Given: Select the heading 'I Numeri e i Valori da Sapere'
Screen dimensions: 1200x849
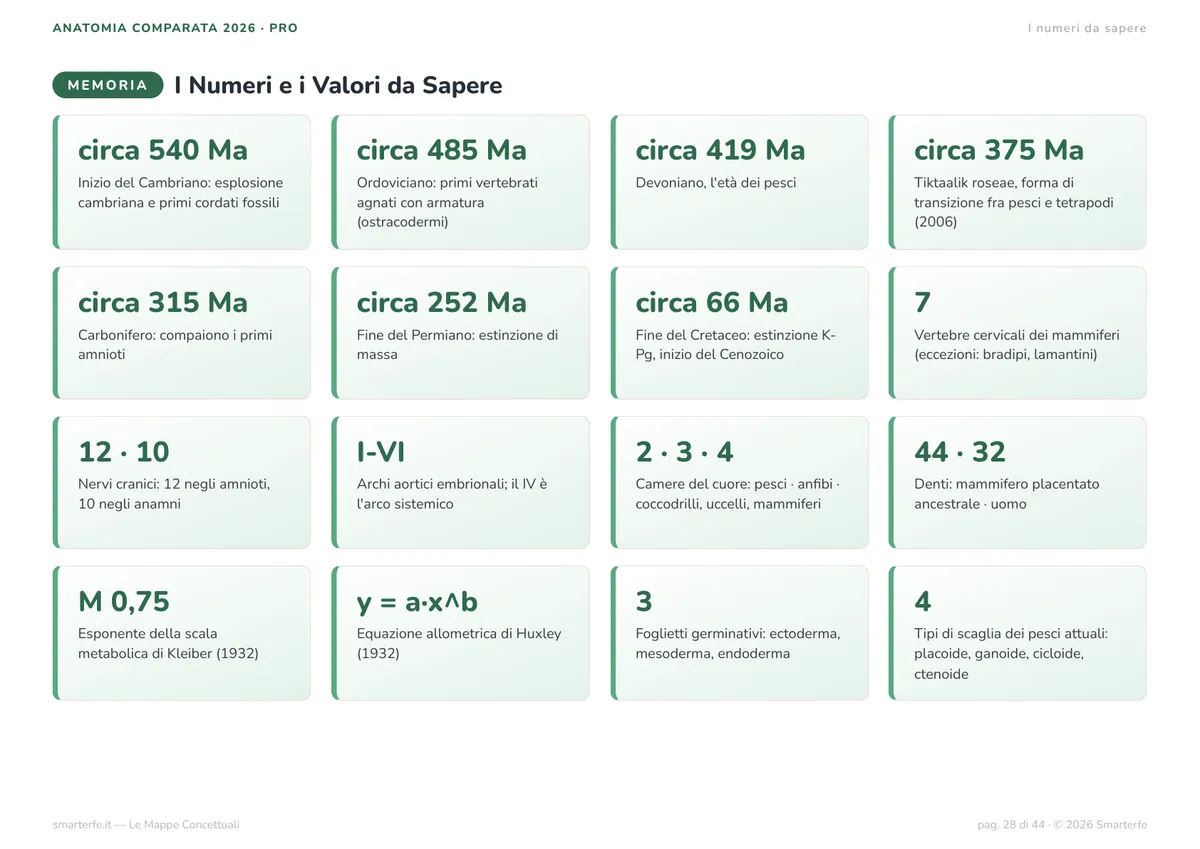Looking at the screenshot, I should pyautogui.click(x=338, y=85).
